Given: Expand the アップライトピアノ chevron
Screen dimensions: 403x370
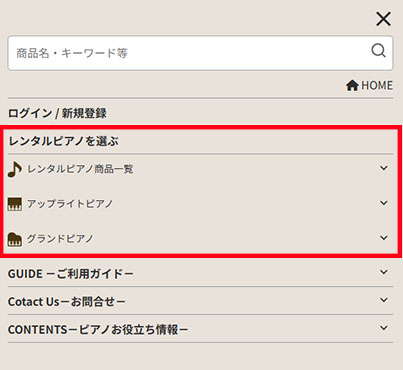Looking at the screenshot, I should tap(384, 203).
